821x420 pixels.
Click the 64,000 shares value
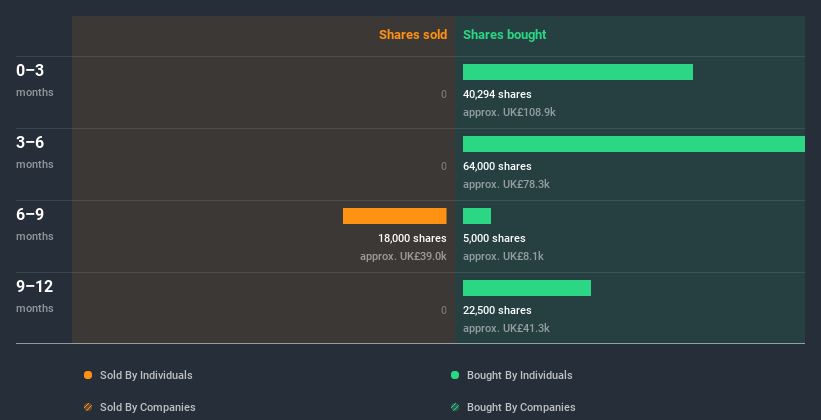pos(497,166)
